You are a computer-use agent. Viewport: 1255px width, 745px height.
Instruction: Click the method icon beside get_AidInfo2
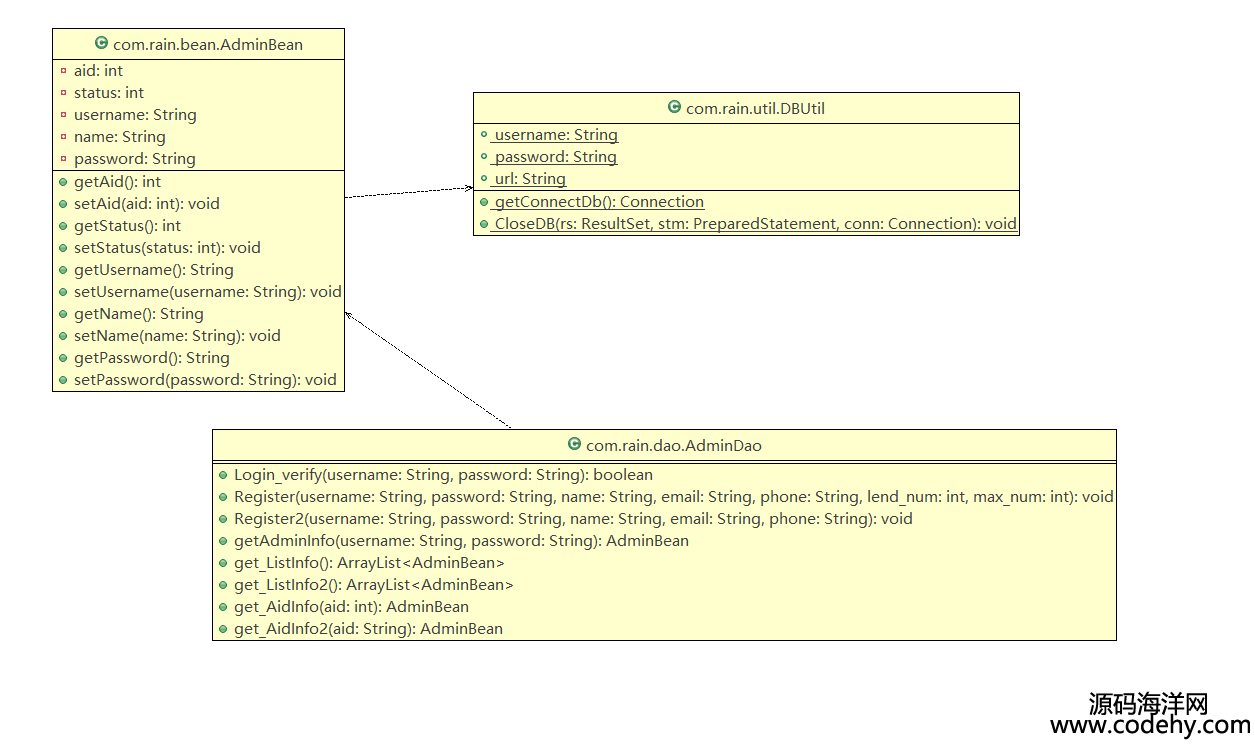pyautogui.click(x=223, y=629)
